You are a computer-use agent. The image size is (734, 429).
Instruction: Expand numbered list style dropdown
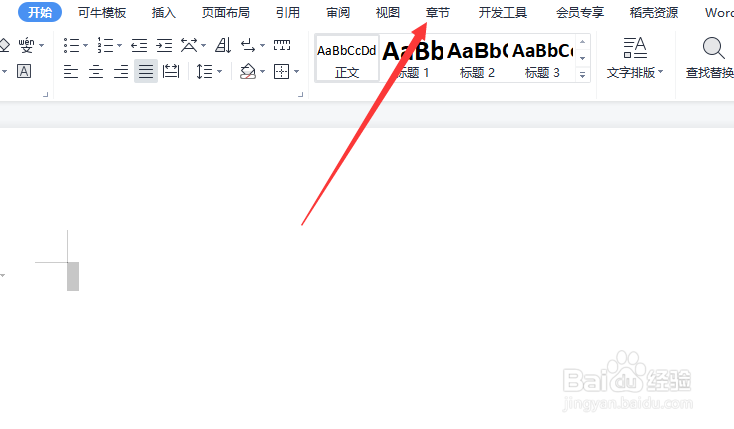coord(119,45)
